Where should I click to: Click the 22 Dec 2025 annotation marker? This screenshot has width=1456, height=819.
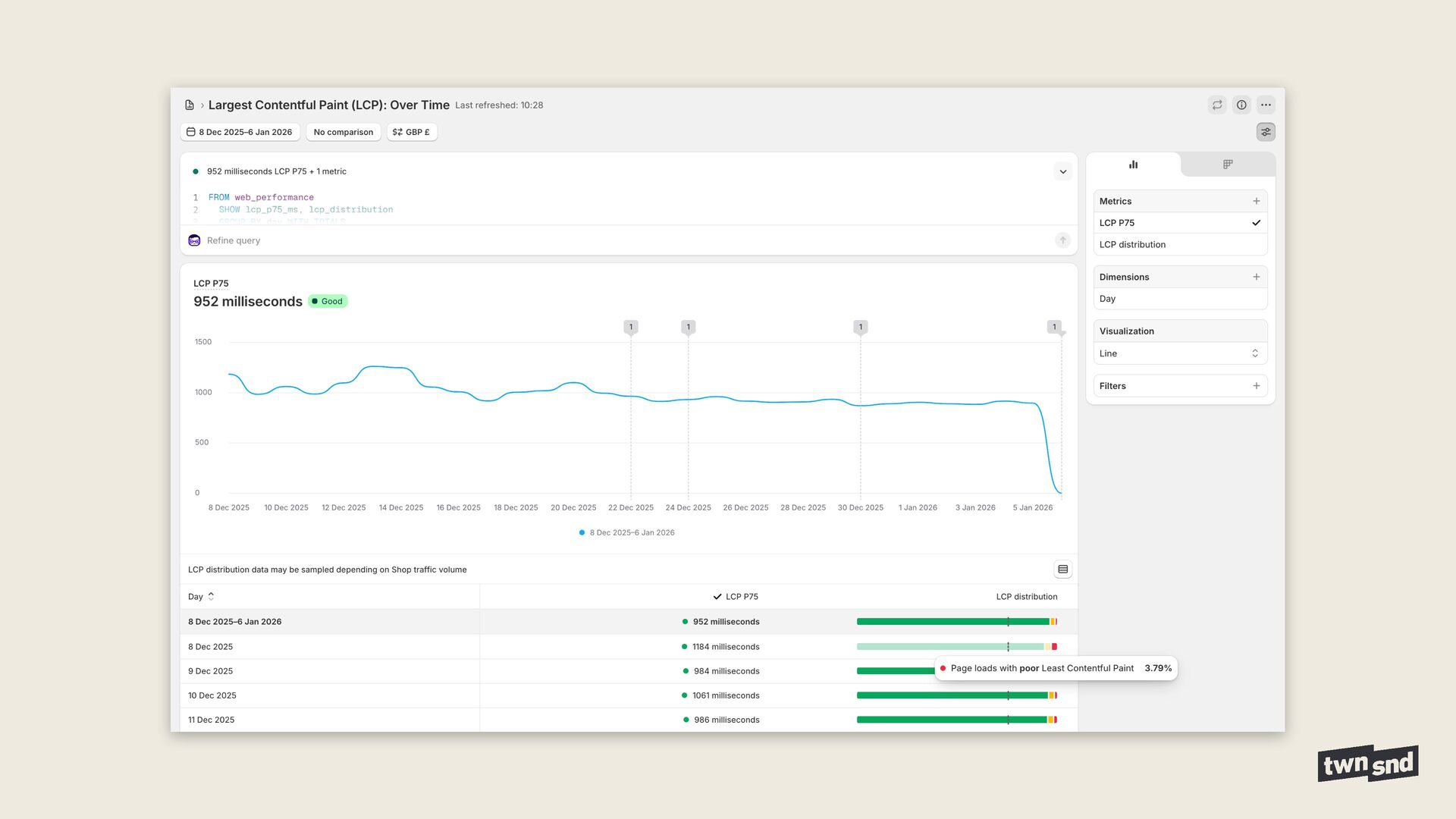[x=630, y=327]
